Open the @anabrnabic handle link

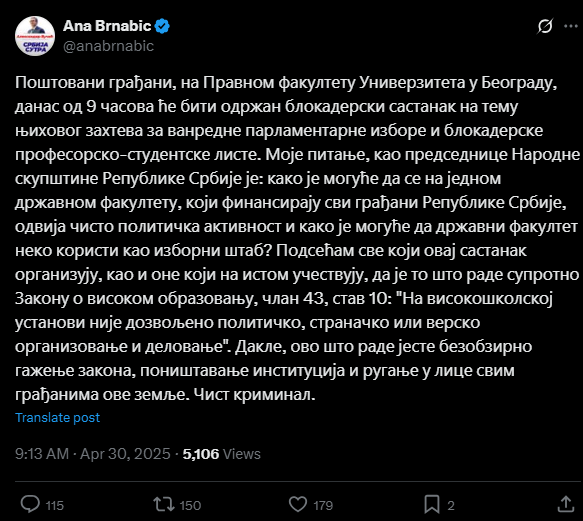point(108,46)
